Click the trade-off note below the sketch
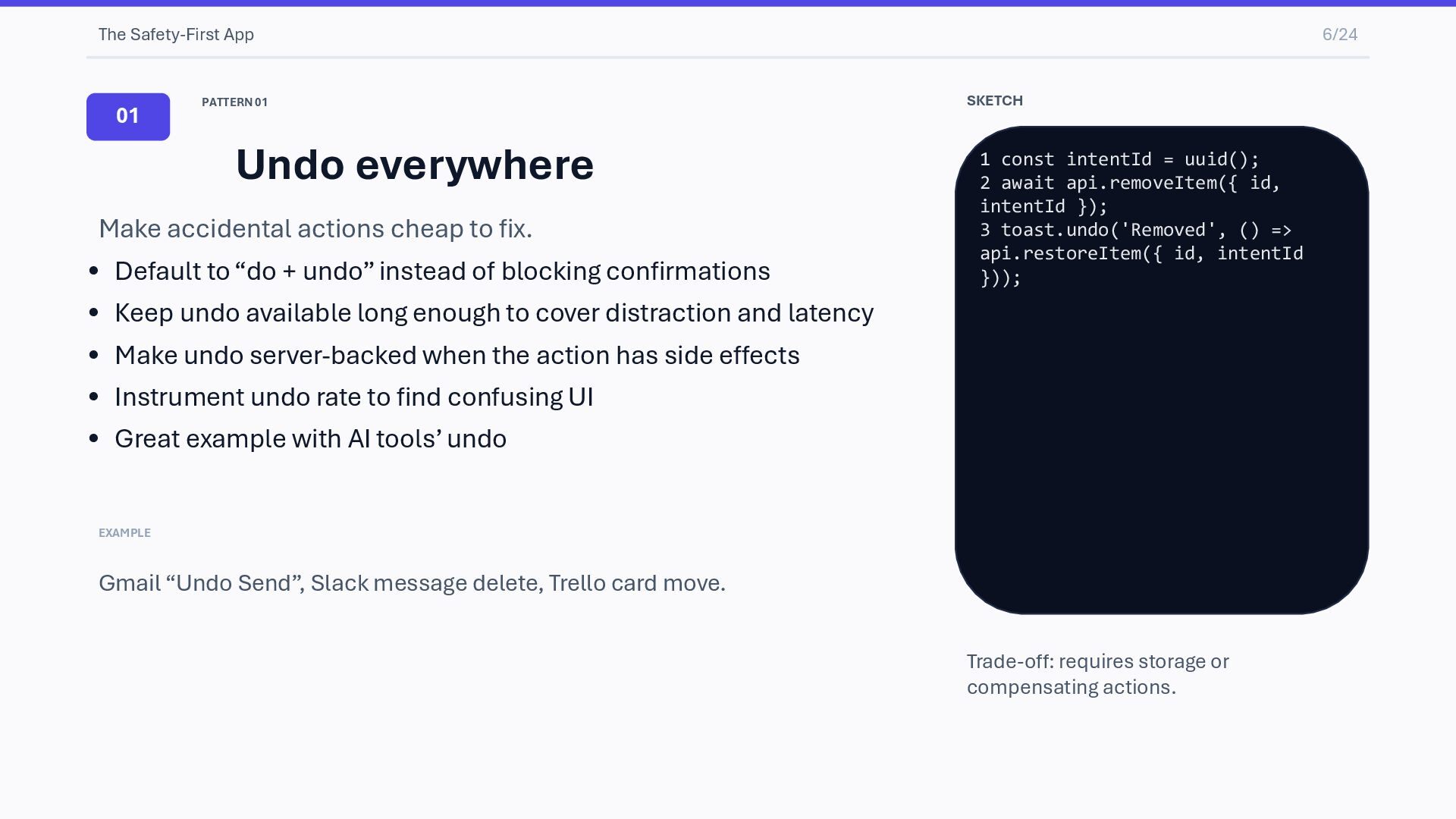This screenshot has width=1456, height=819. (x=1097, y=674)
